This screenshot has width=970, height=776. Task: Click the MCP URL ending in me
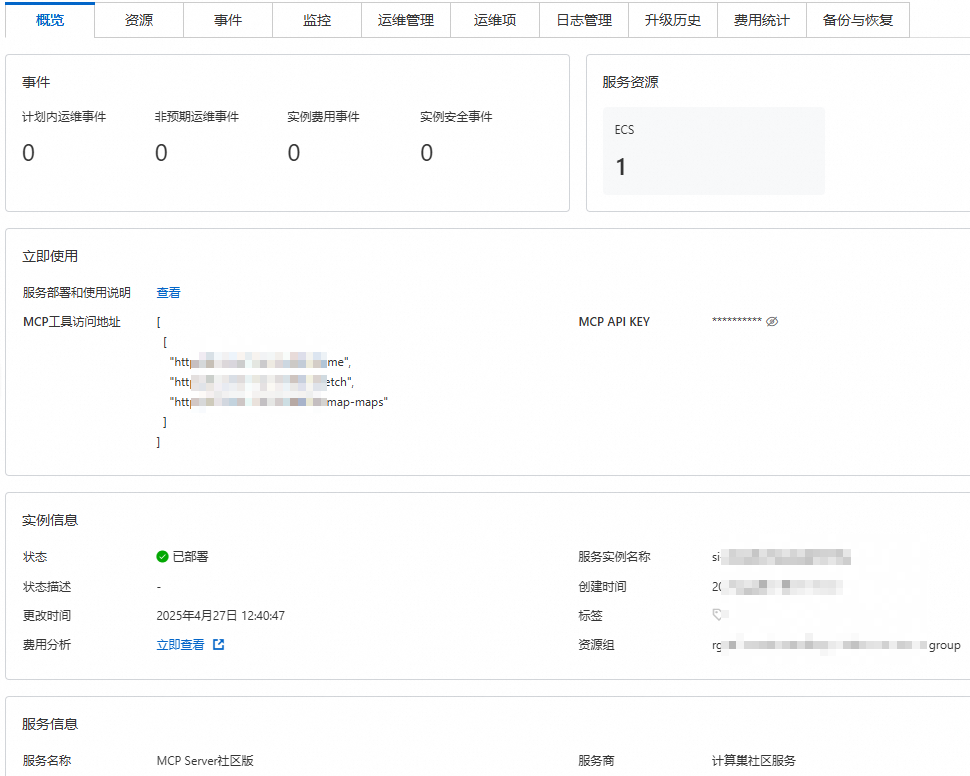260,362
